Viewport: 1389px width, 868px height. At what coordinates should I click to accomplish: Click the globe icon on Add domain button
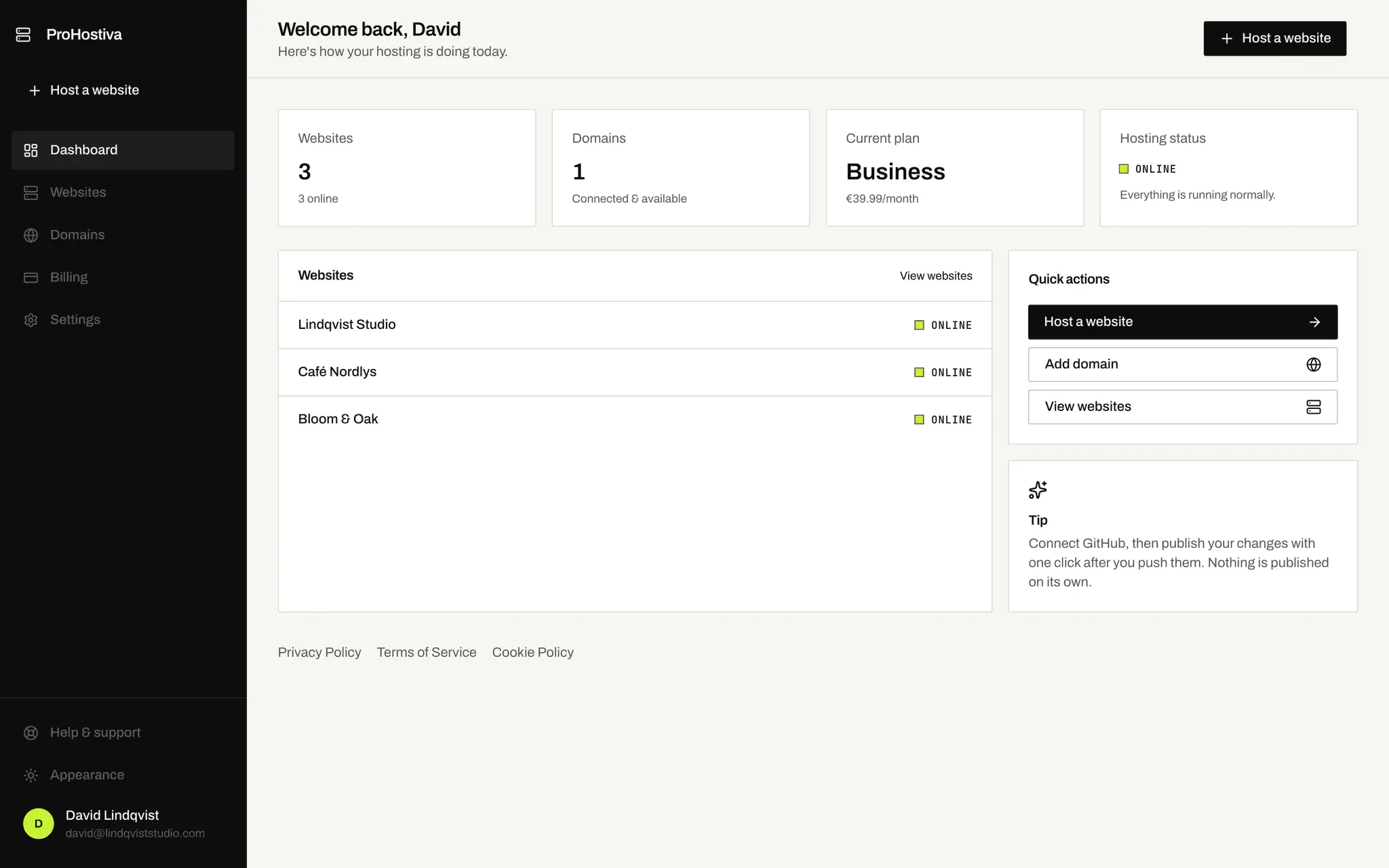[1314, 365]
